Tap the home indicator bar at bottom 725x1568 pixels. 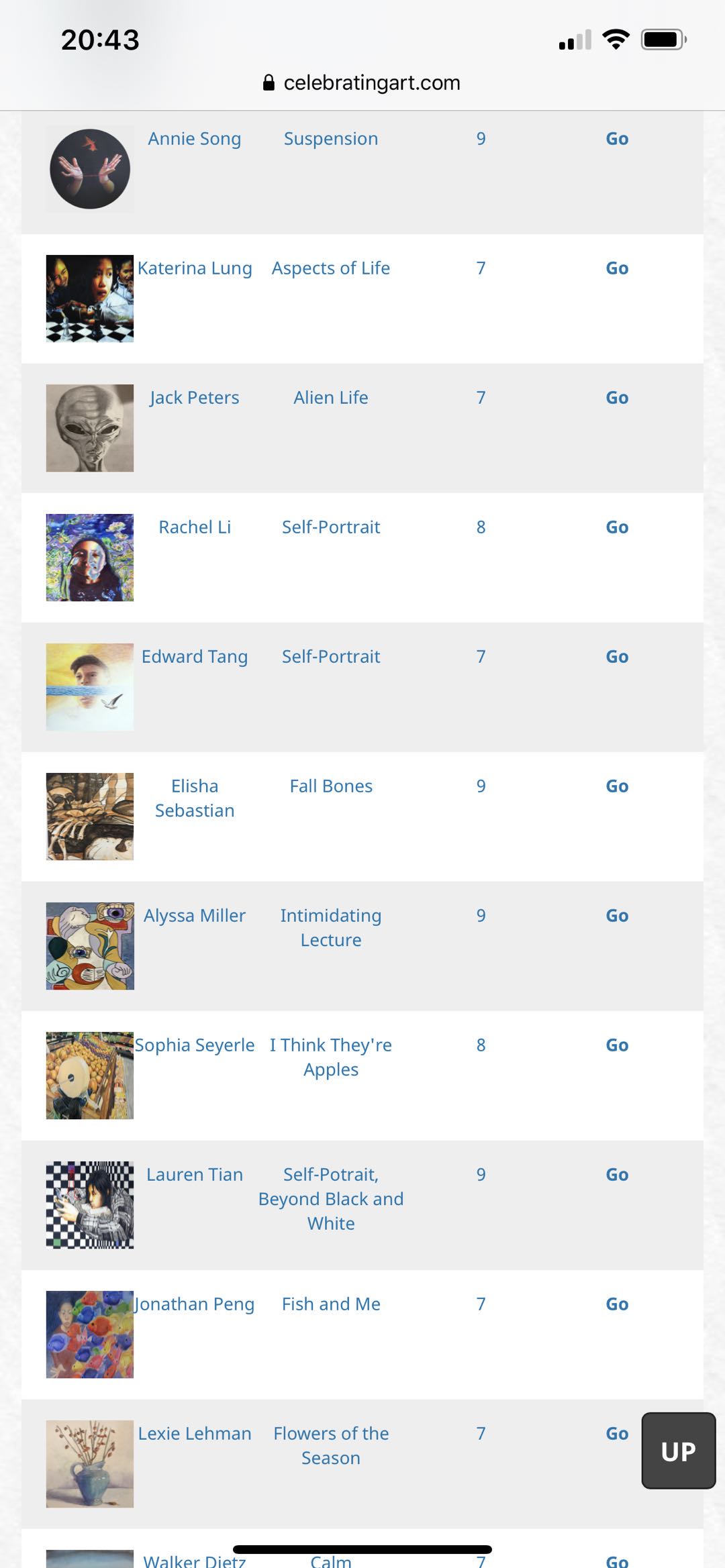(362, 1549)
